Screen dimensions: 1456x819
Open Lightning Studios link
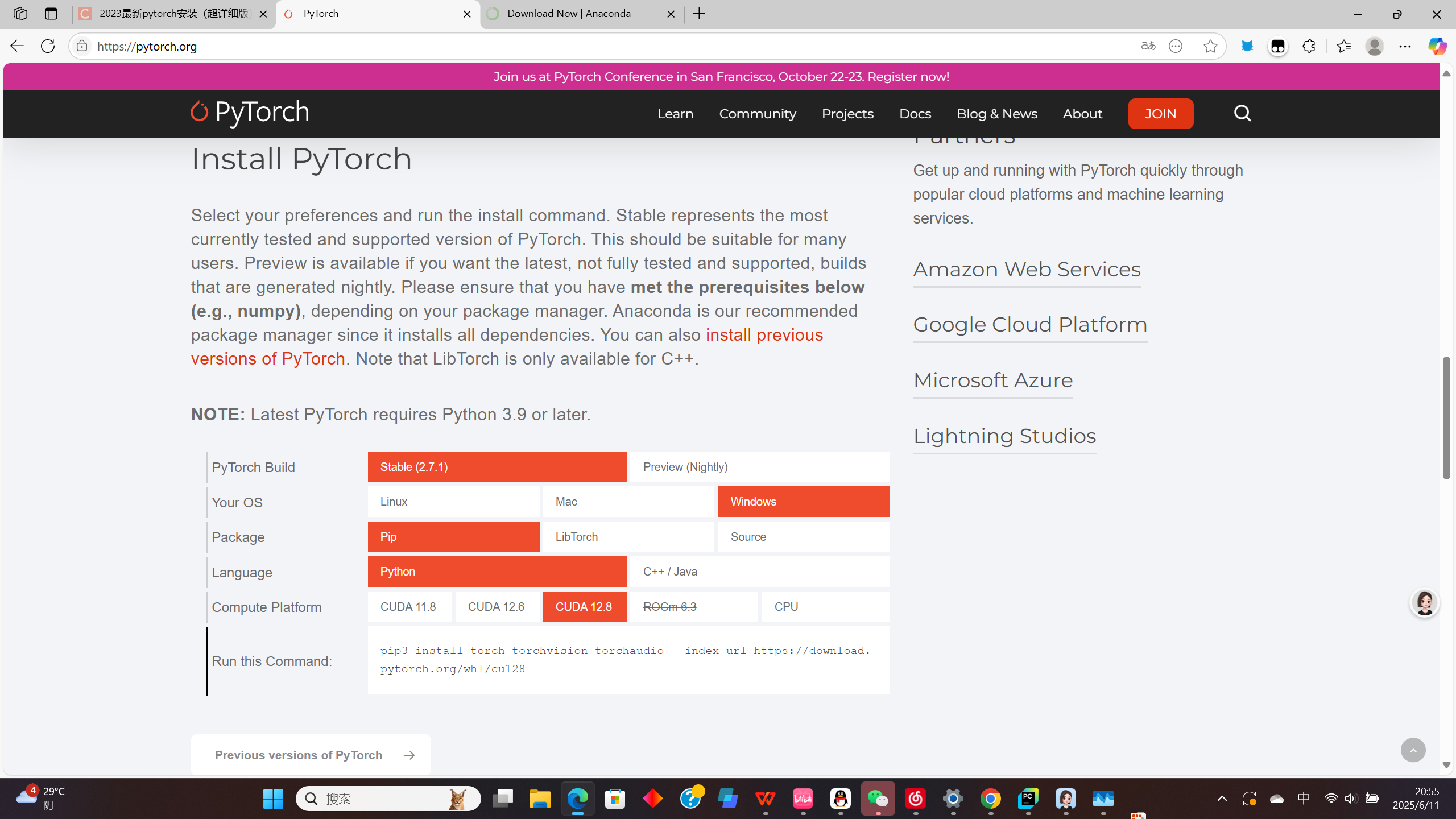[1004, 436]
